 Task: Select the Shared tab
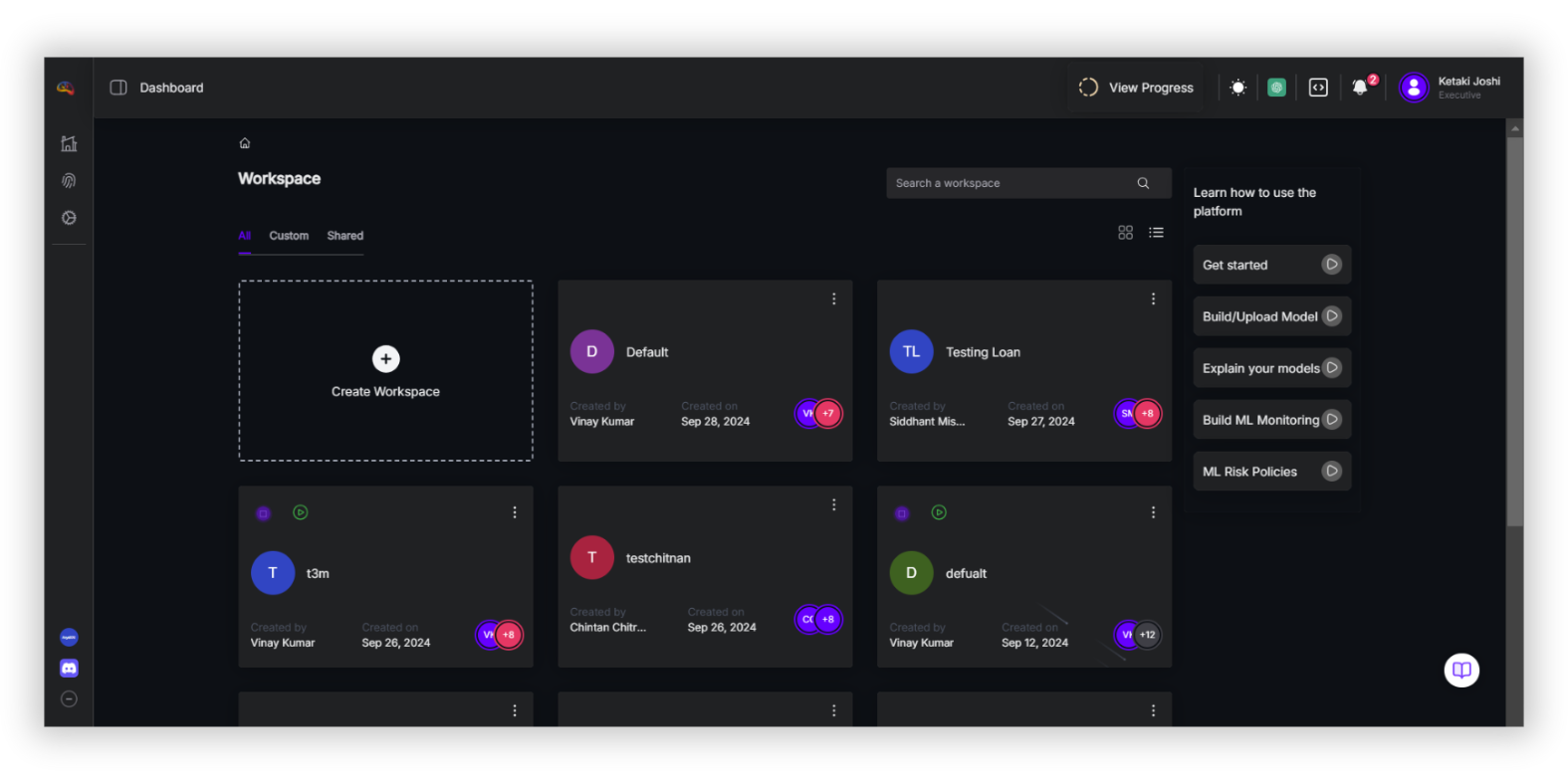(345, 236)
